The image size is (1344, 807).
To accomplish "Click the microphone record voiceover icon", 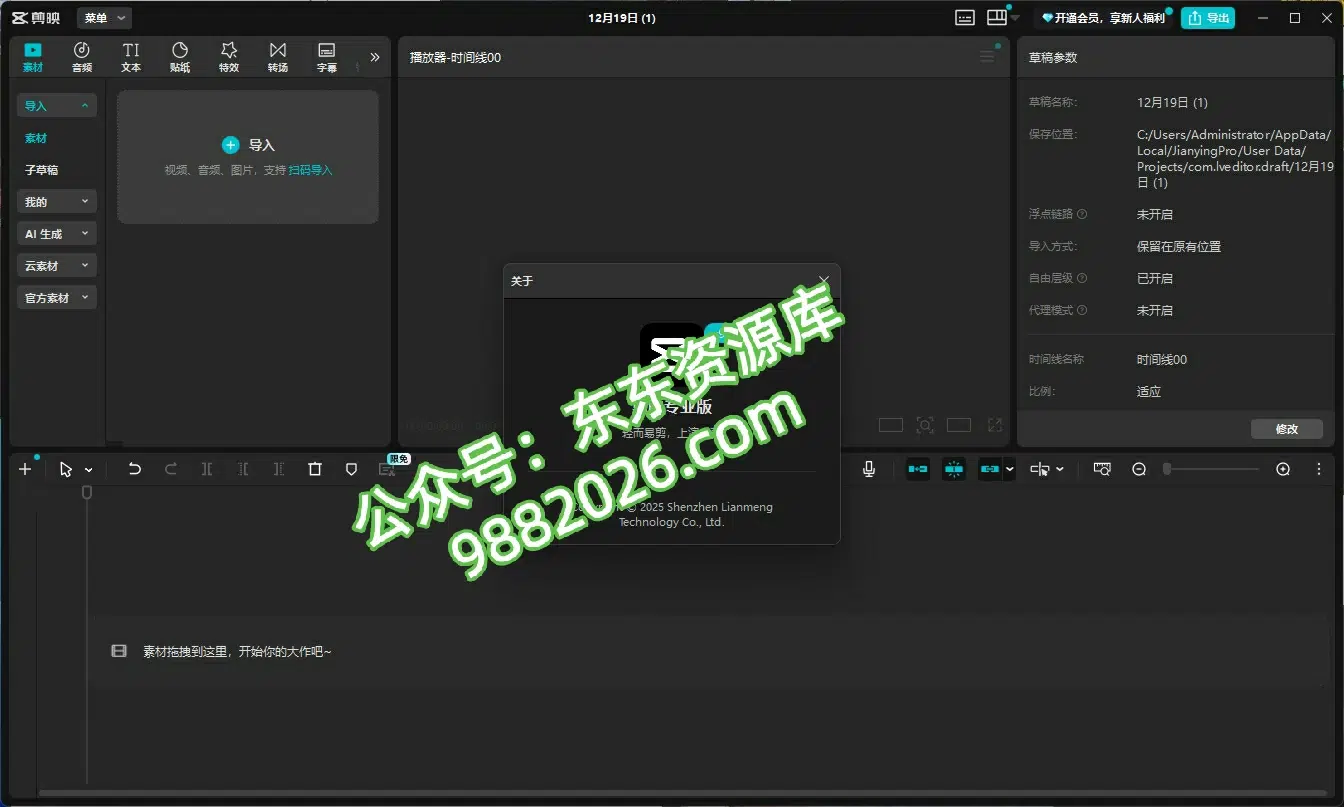I will [x=869, y=469].
